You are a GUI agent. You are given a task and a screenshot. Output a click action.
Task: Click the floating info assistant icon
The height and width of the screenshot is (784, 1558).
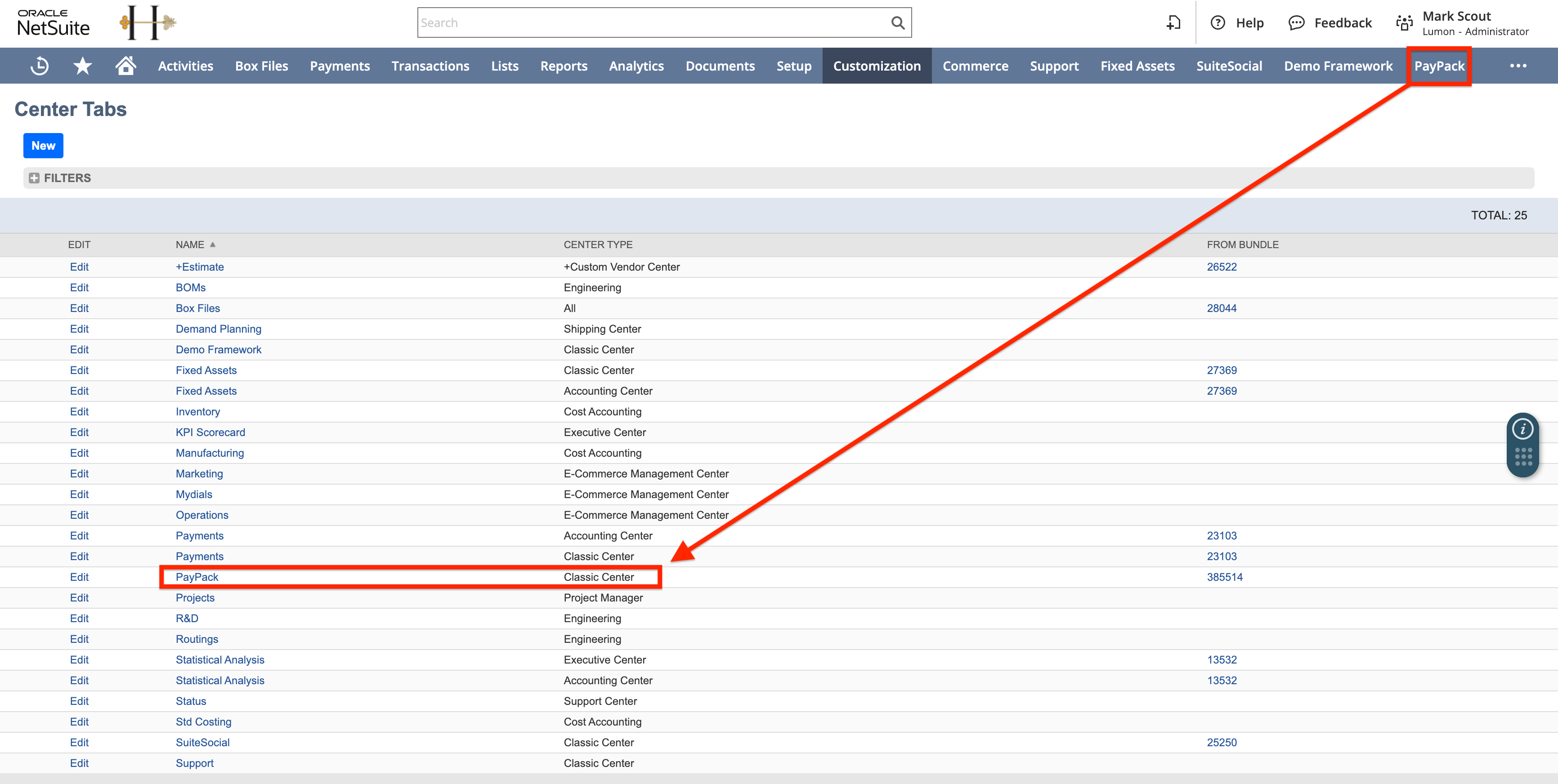click(1522, 429)
